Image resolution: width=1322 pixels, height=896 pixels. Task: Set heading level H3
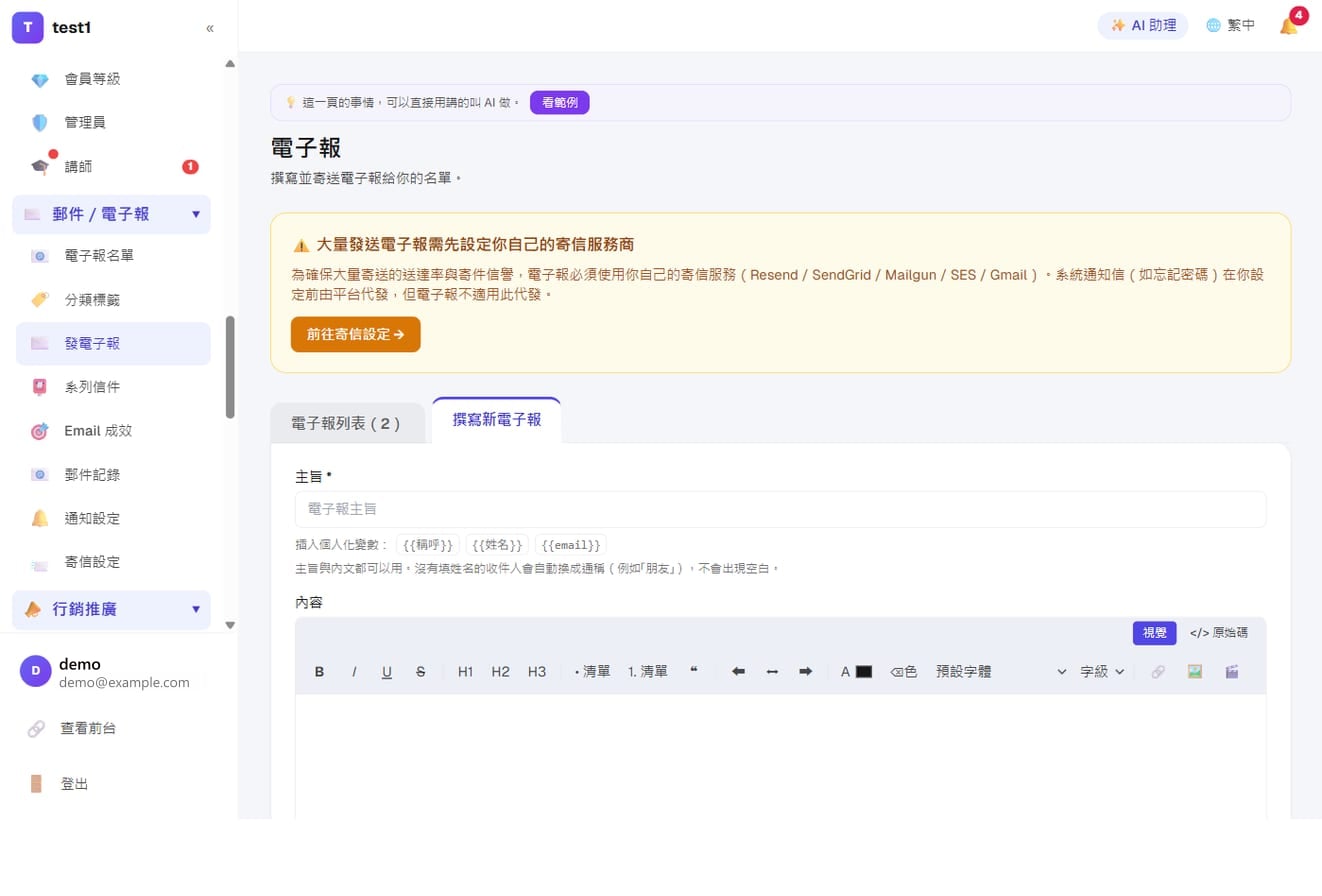click(x=537, y=672)
